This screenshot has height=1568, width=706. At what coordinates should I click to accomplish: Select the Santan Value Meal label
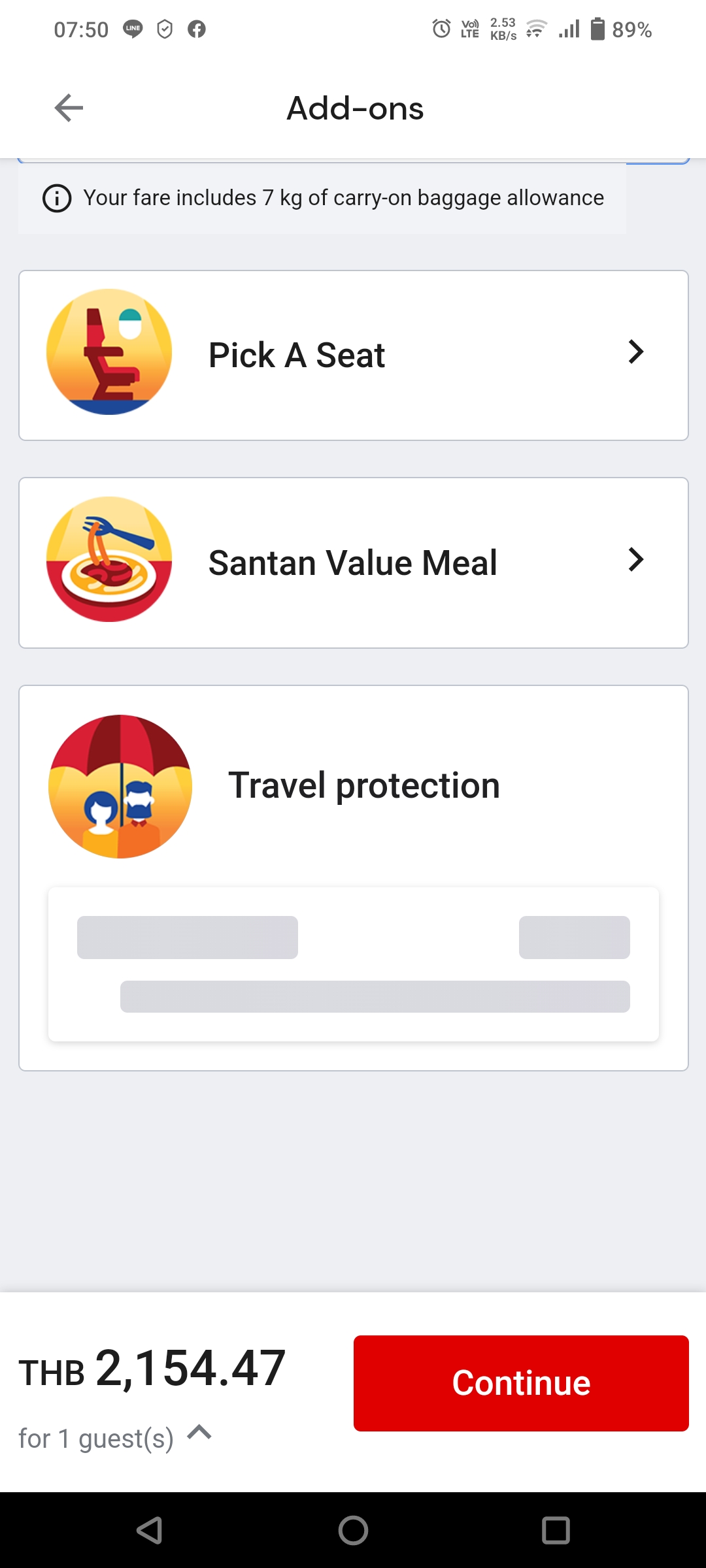pos(353,563)
